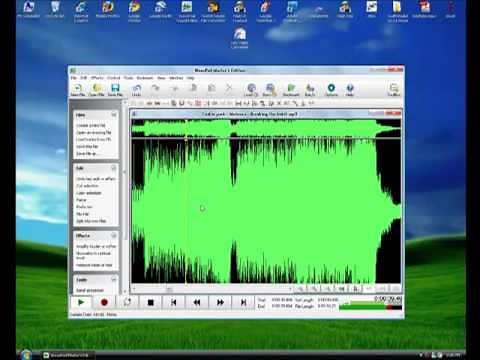480x360 pixels.
Task: Click 'Undo last edit or effect' link
Action: (x=96, y=179)
